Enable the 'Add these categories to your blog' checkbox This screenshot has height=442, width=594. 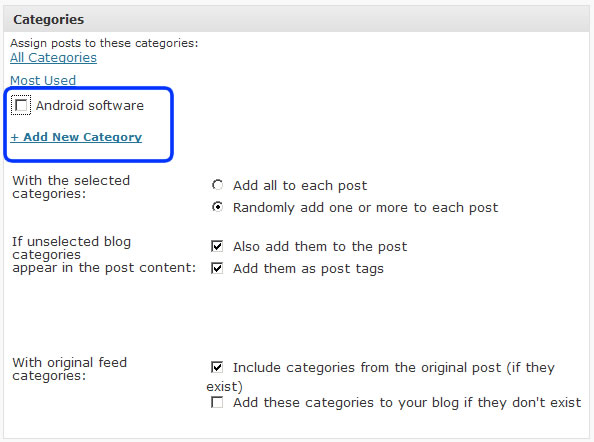[217, 402]
